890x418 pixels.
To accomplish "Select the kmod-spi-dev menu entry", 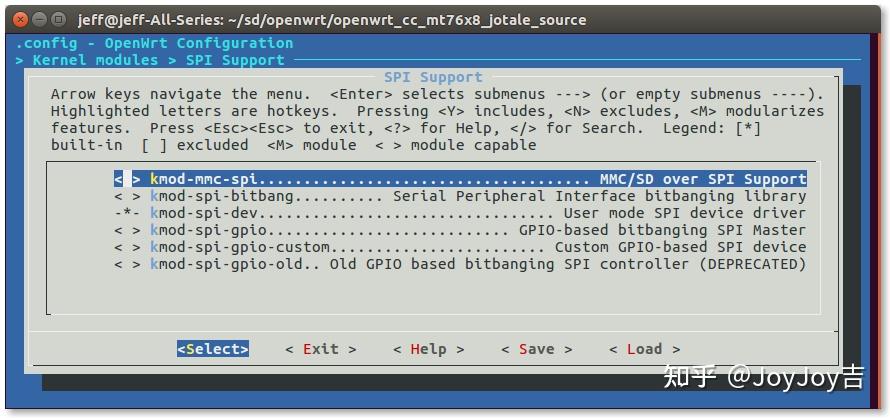I will tap(460, 214).
